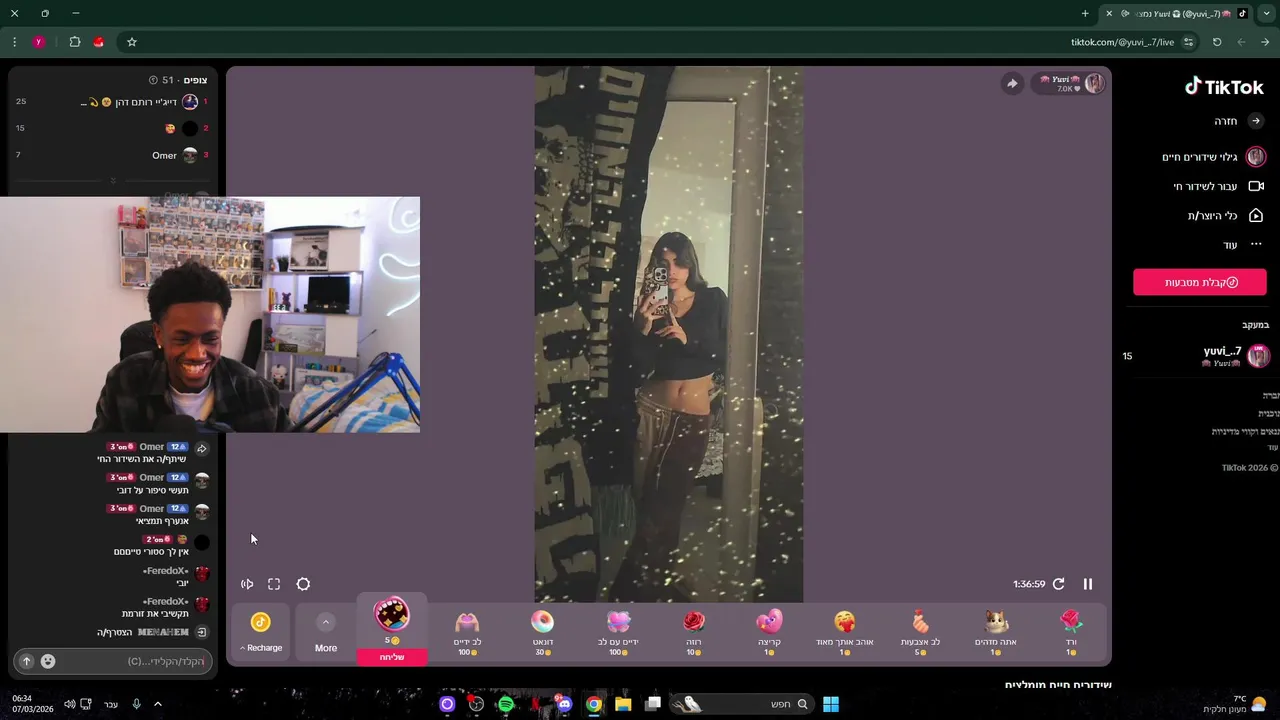Enter fullscreen theater mode icon
1280x720 pixels.
coord(274,584)
